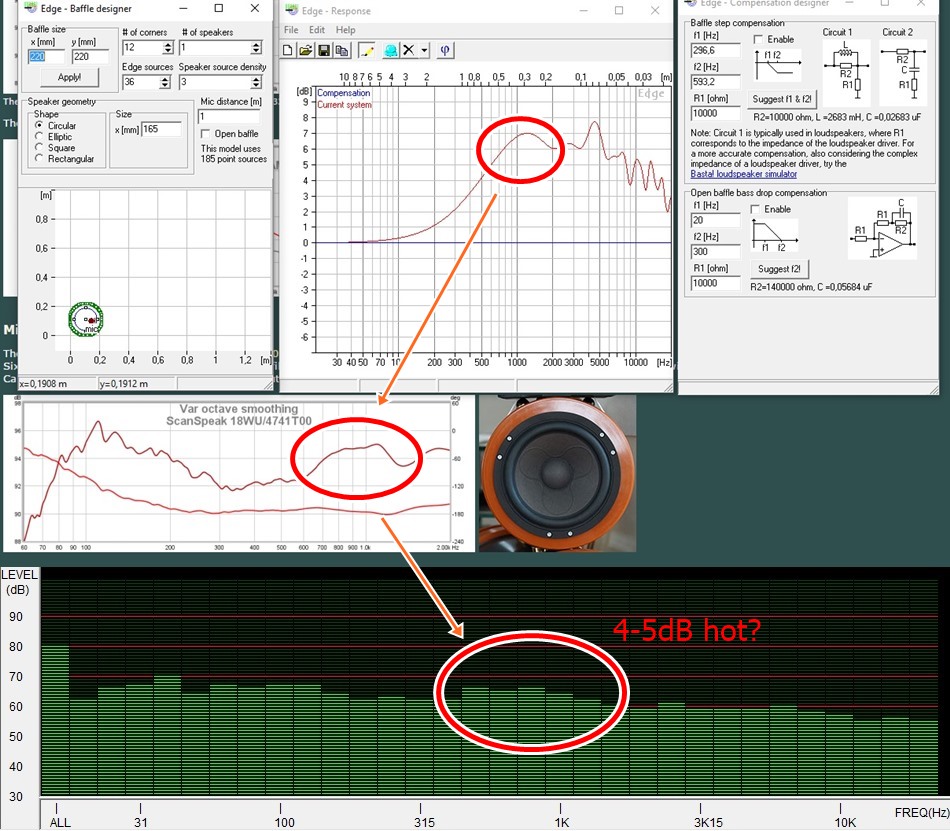Click the cyan overlay toolbar icon

(x=391, y=50)
